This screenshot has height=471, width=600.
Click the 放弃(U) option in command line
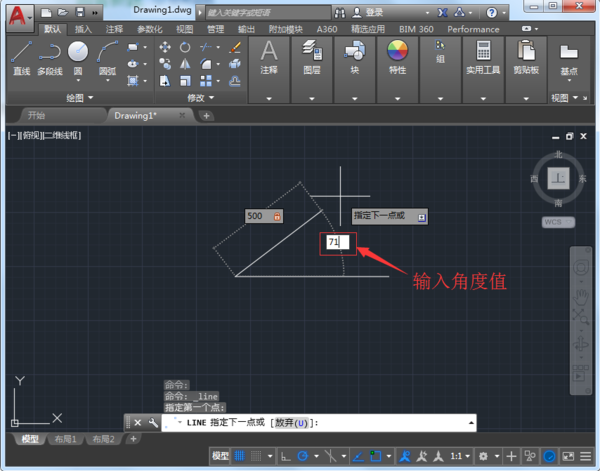click(292, 423)
